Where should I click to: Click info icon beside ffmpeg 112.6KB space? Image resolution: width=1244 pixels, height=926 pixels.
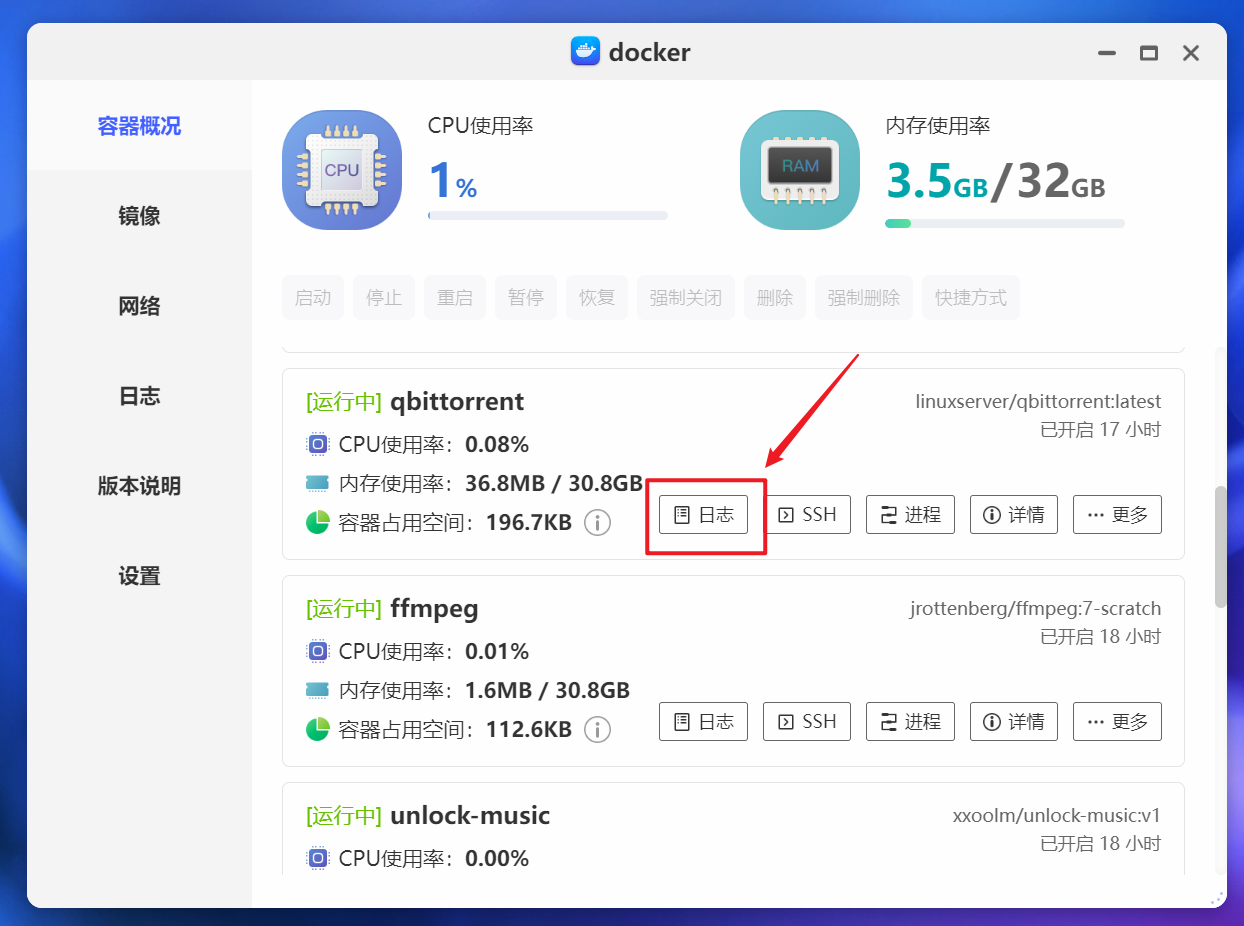tap(597, 729)
